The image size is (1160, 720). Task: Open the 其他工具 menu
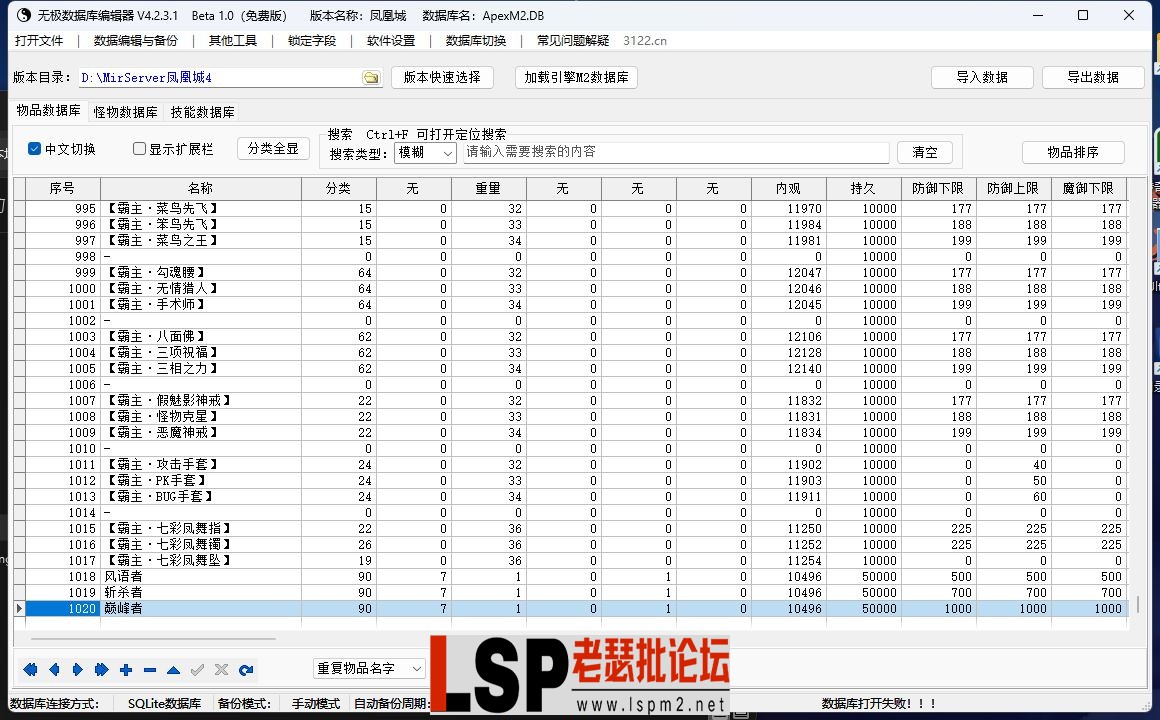click(x=232, y=41)
